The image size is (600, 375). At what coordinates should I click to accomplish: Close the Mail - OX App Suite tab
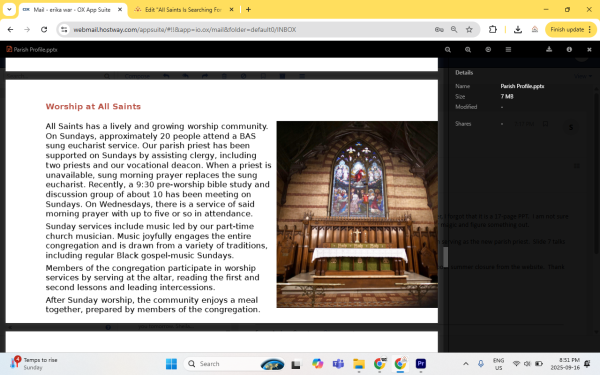(120, 10)
